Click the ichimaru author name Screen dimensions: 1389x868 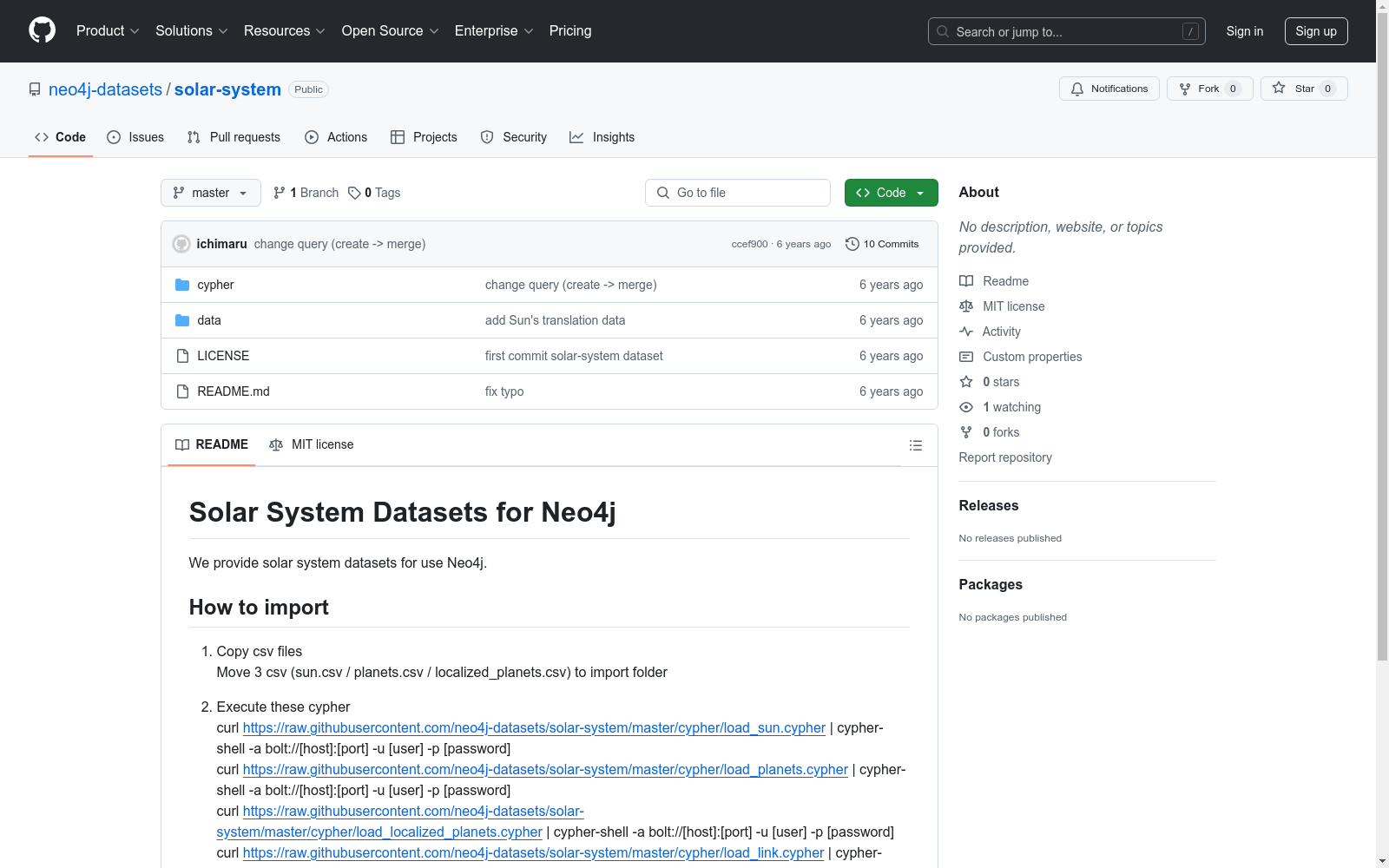coord(221,244)
